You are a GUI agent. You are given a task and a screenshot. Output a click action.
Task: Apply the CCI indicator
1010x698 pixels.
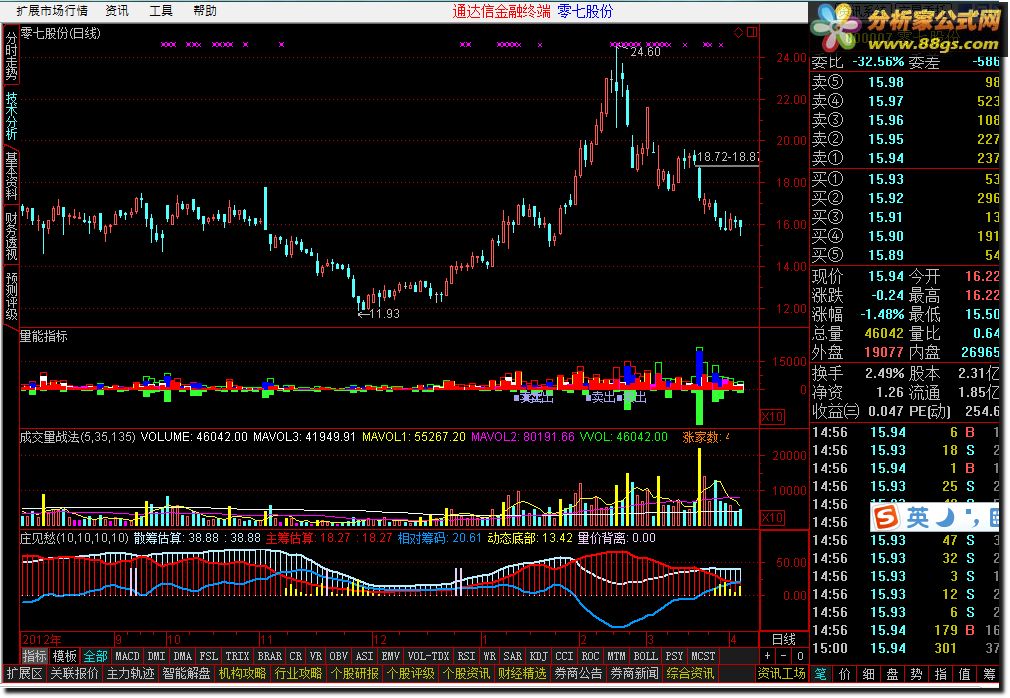pyautogui.click(x=564, y=656)
